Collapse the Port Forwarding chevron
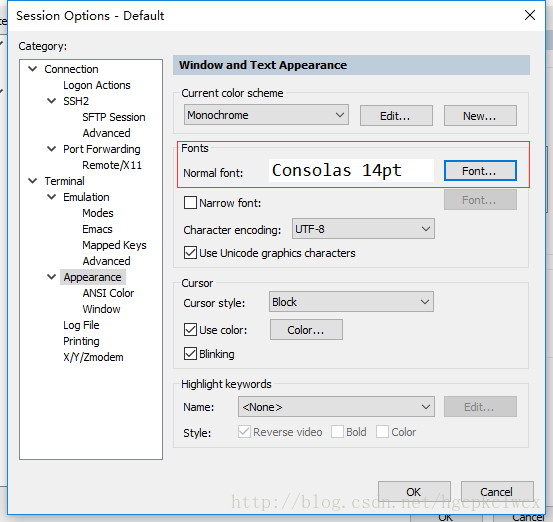This screenshot has width=553, height=522. [x=51, y=149]
